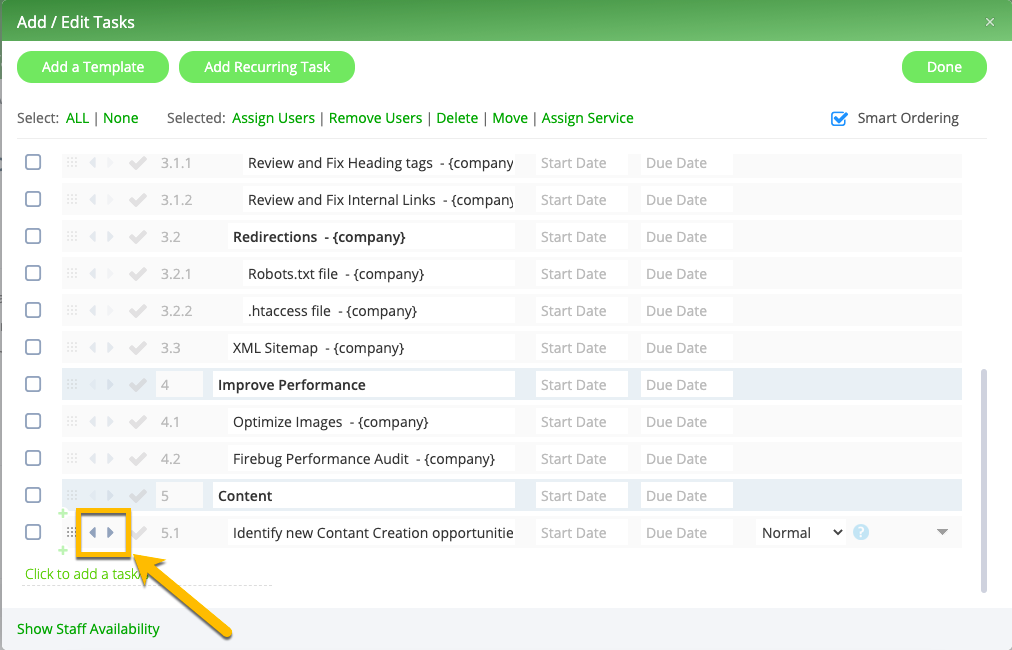Click the green plus above row 5.1
The height and width of the screenshot is (650, 1012).
[x=63, y=513]
